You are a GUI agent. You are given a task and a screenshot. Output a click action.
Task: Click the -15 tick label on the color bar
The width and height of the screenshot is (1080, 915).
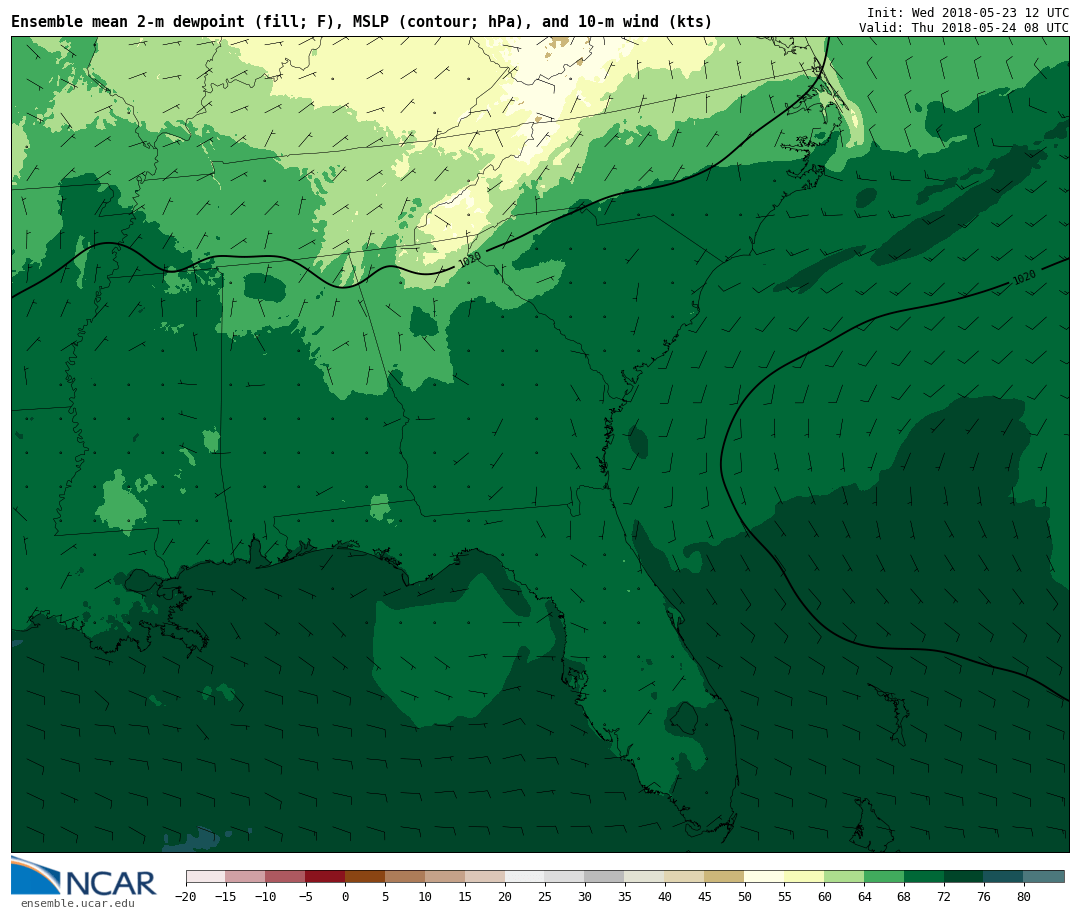(x=225, y=896)
